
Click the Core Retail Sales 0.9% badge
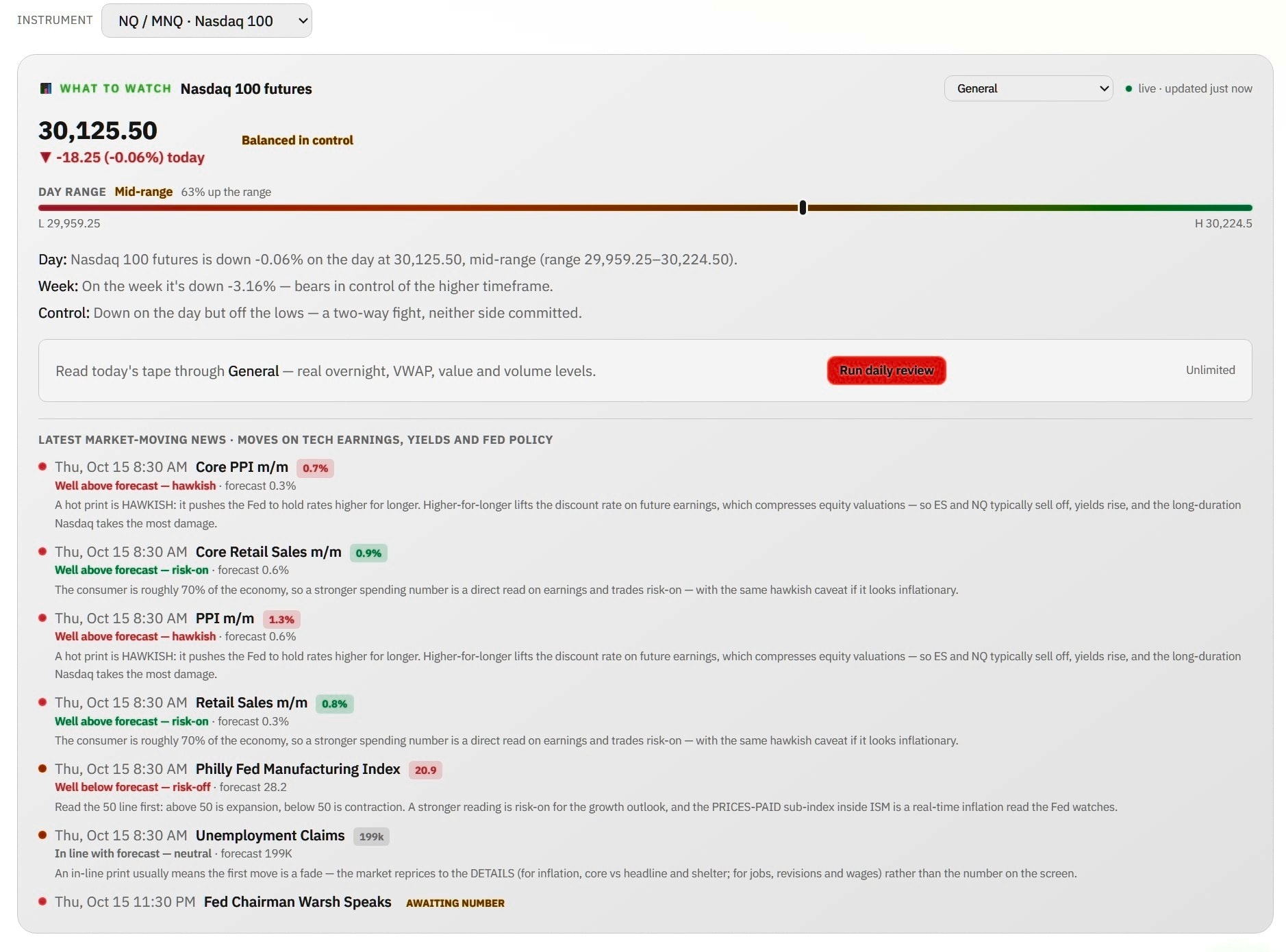368,553
